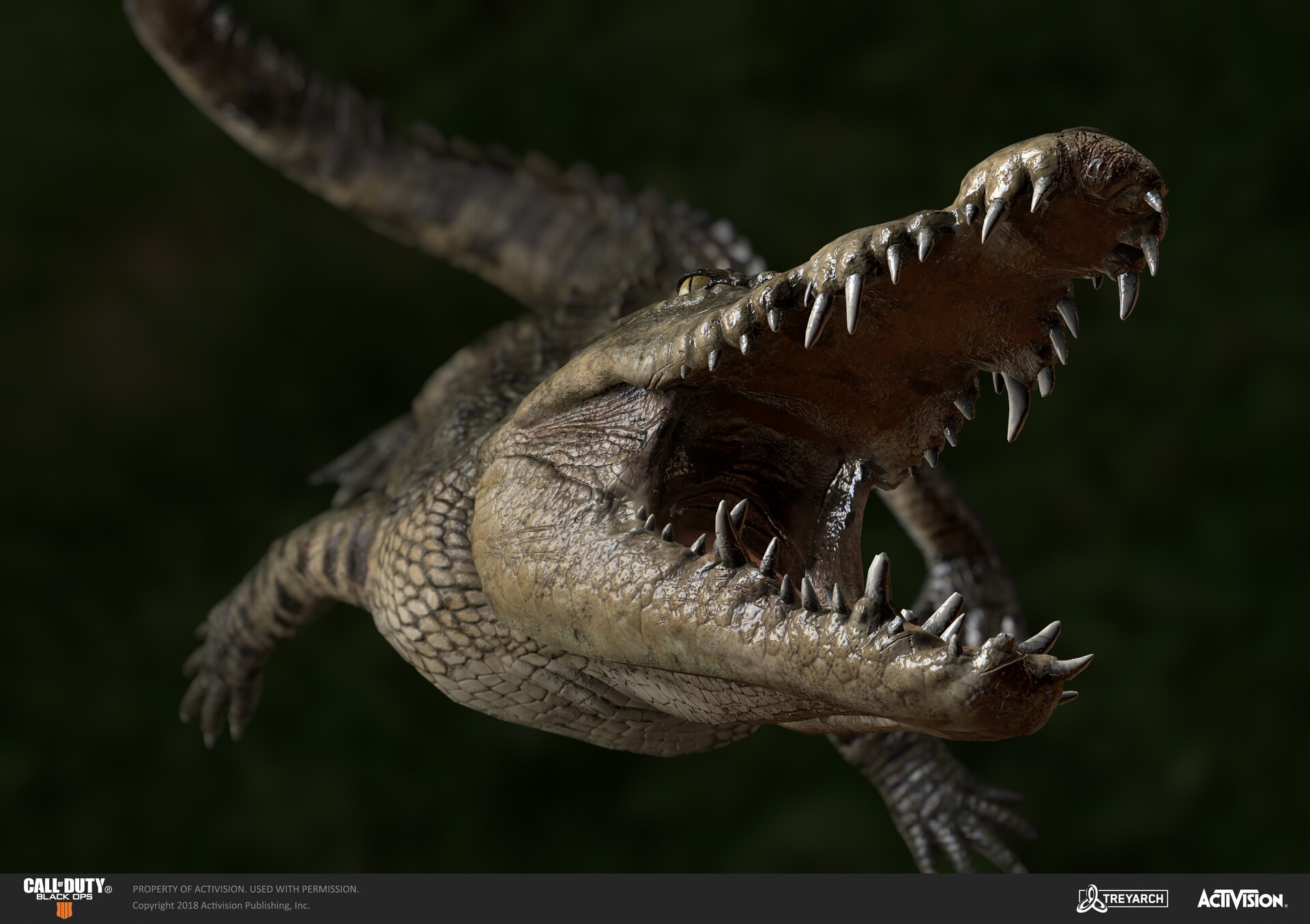Image resolution: width=1310 pixels, height=924 pixels.
Task: Click 'PROPERTY OF ACTIVISION. USED WITH PERMISSION.' text
Action: click(x=246, y=889)
